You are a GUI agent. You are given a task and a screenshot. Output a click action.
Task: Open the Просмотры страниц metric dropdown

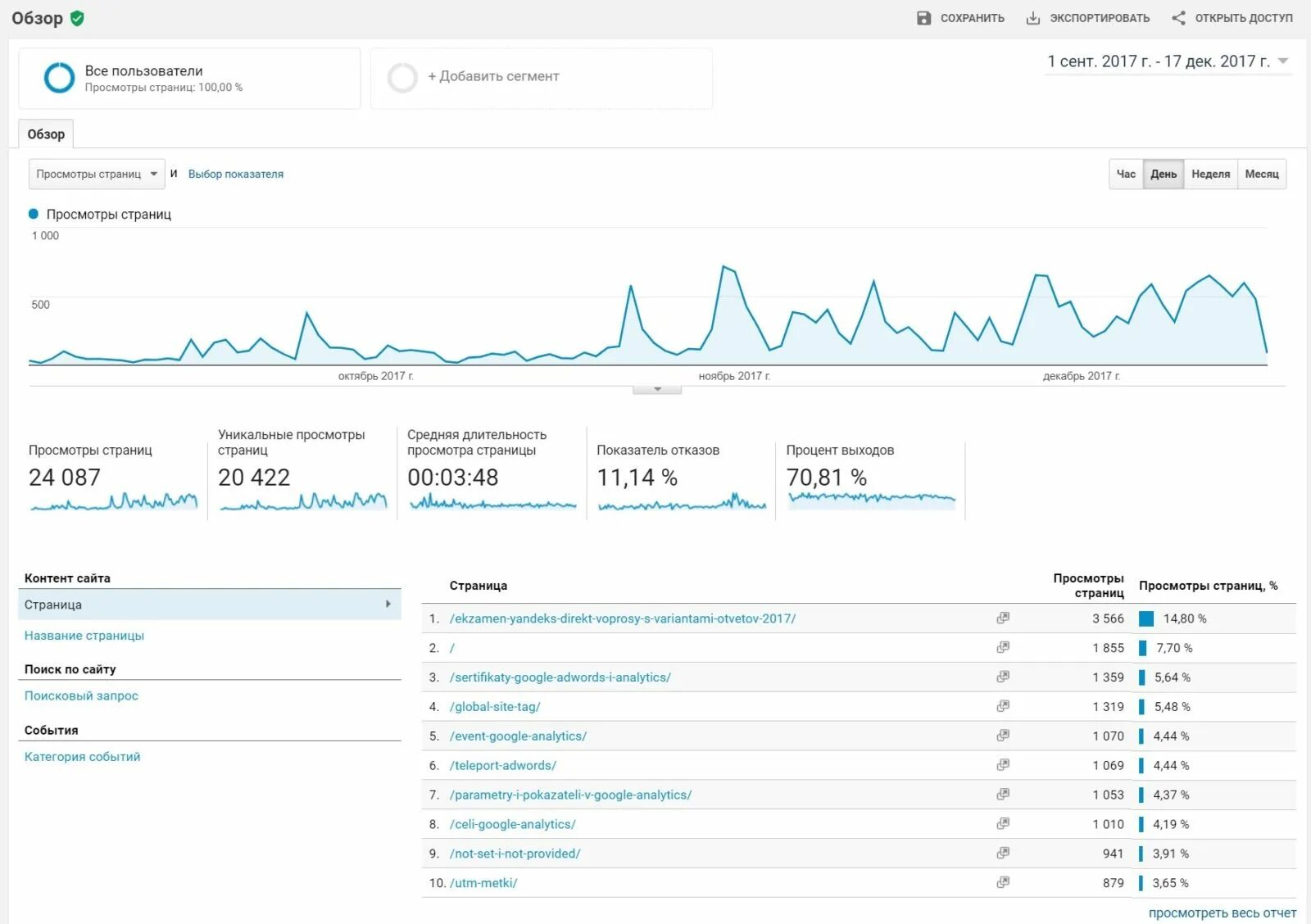[97, 174]
